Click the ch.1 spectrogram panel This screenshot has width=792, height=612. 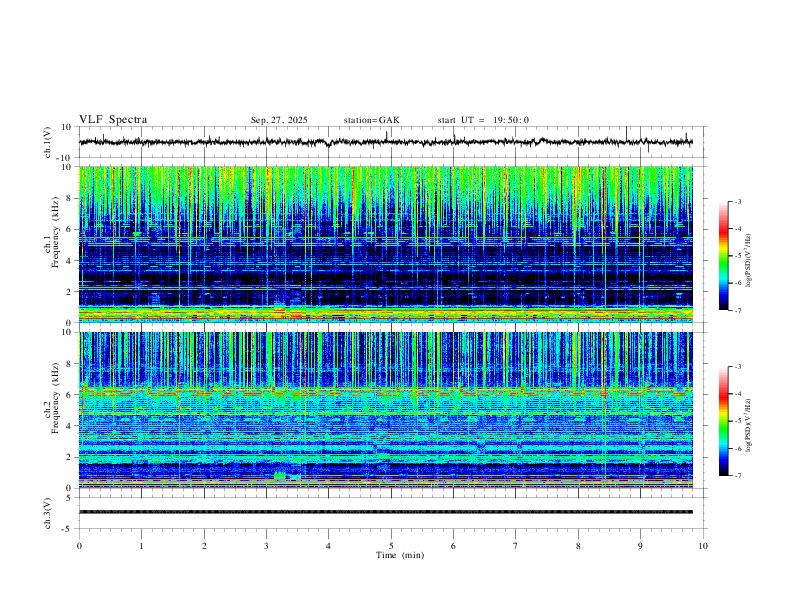(x=386, y=244)
